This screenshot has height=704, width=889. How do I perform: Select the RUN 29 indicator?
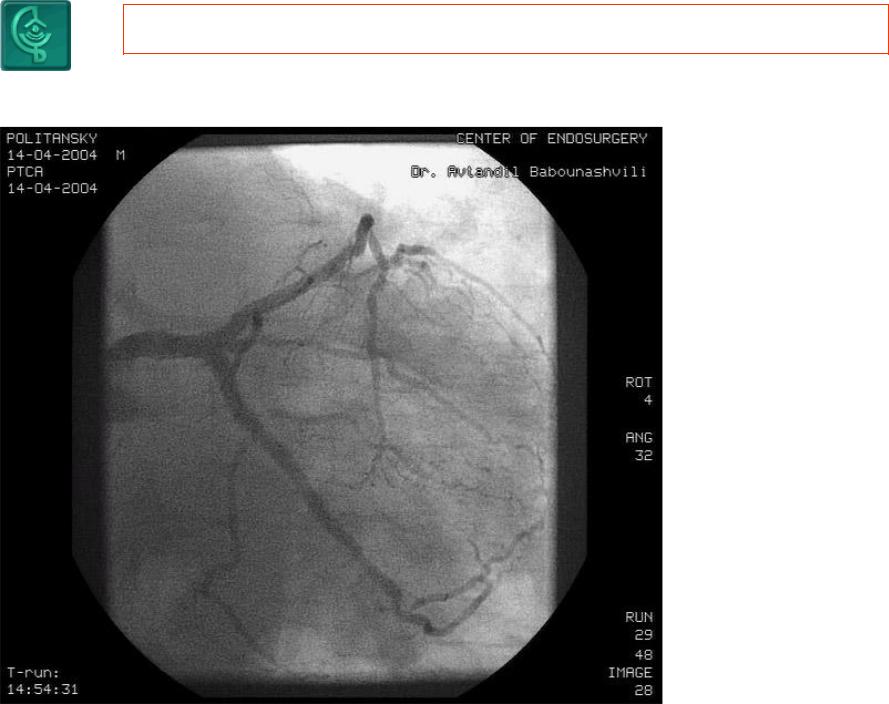639,626
